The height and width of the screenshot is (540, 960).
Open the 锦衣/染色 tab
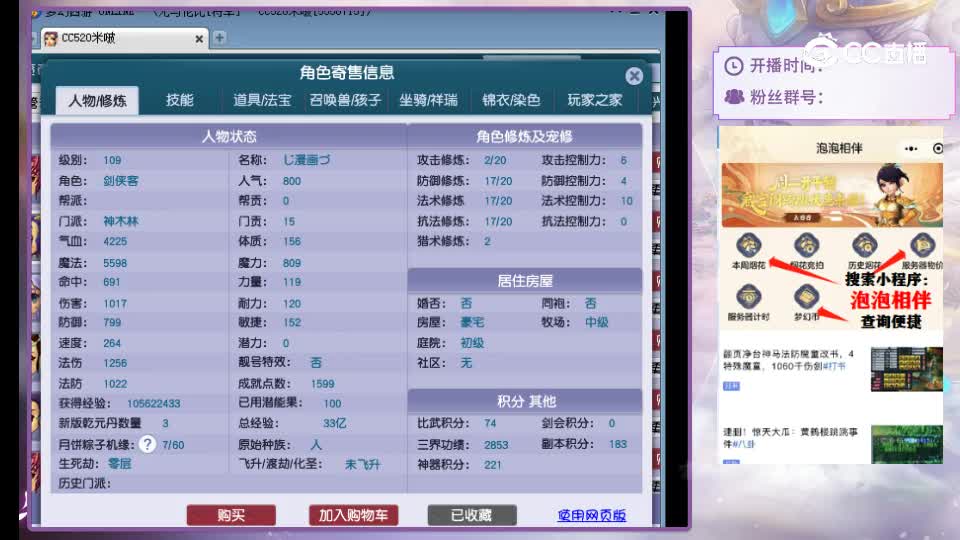(x=511, y=100)
